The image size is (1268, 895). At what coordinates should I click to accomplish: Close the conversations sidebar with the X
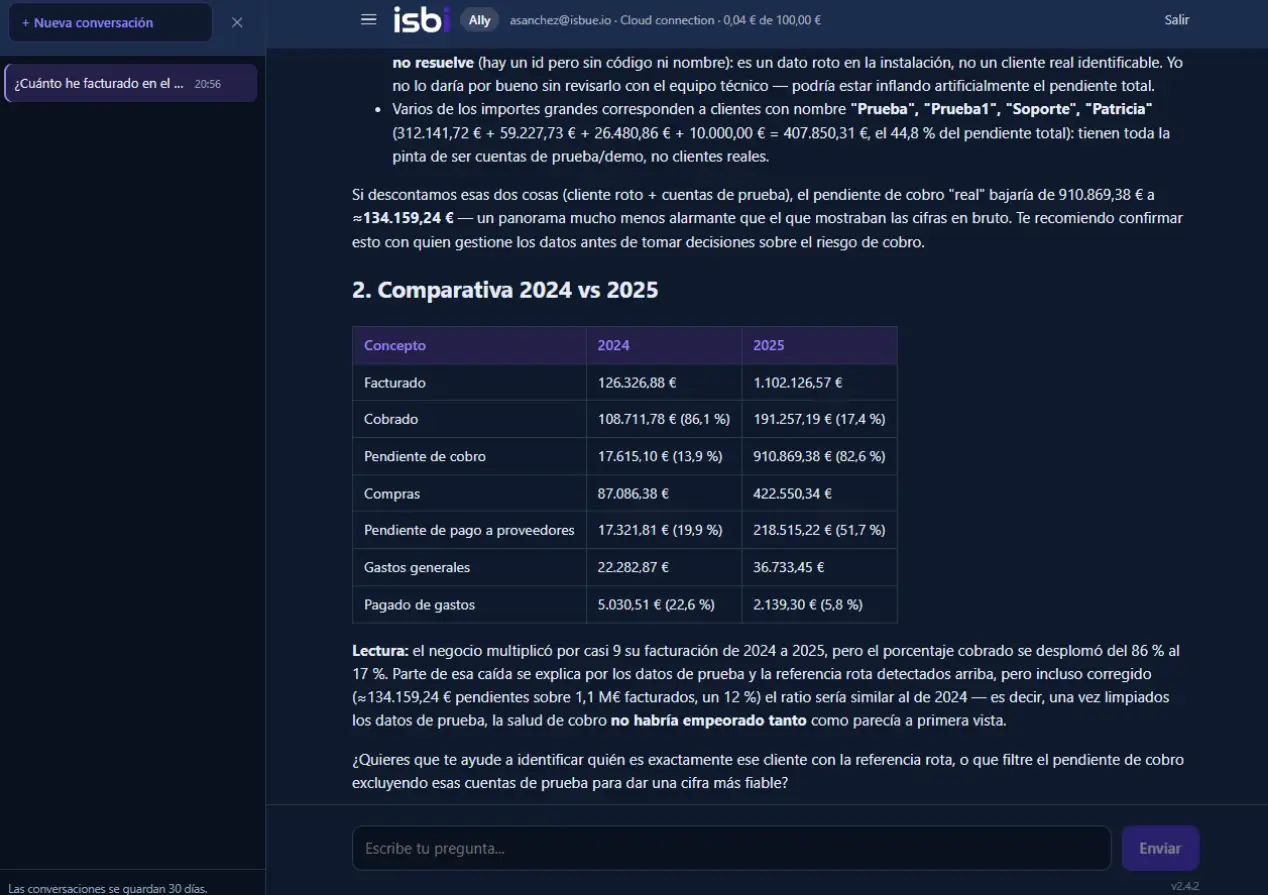[237, 22]
